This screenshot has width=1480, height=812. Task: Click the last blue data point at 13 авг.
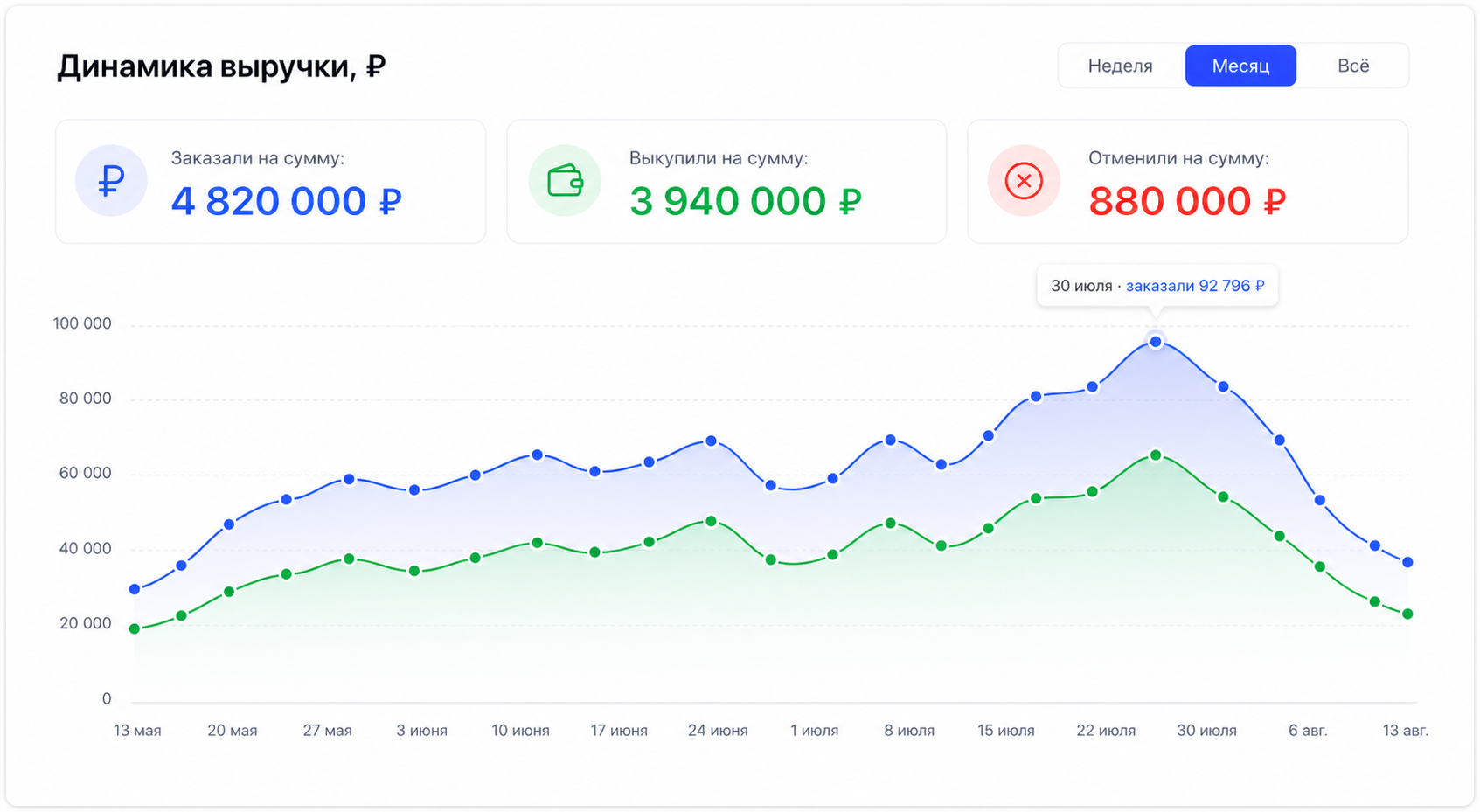point(1407,562)
